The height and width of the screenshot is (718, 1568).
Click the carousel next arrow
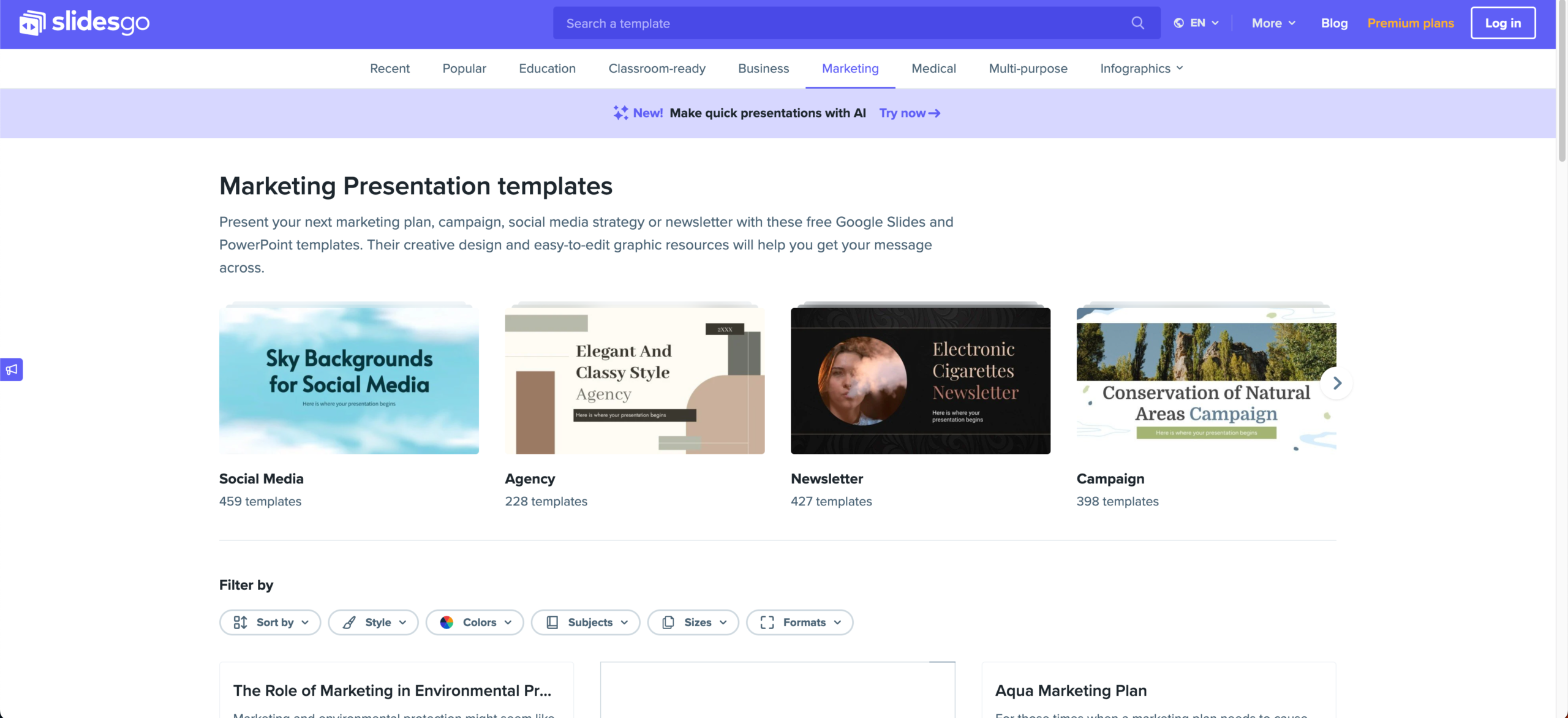click(1337, 383)
